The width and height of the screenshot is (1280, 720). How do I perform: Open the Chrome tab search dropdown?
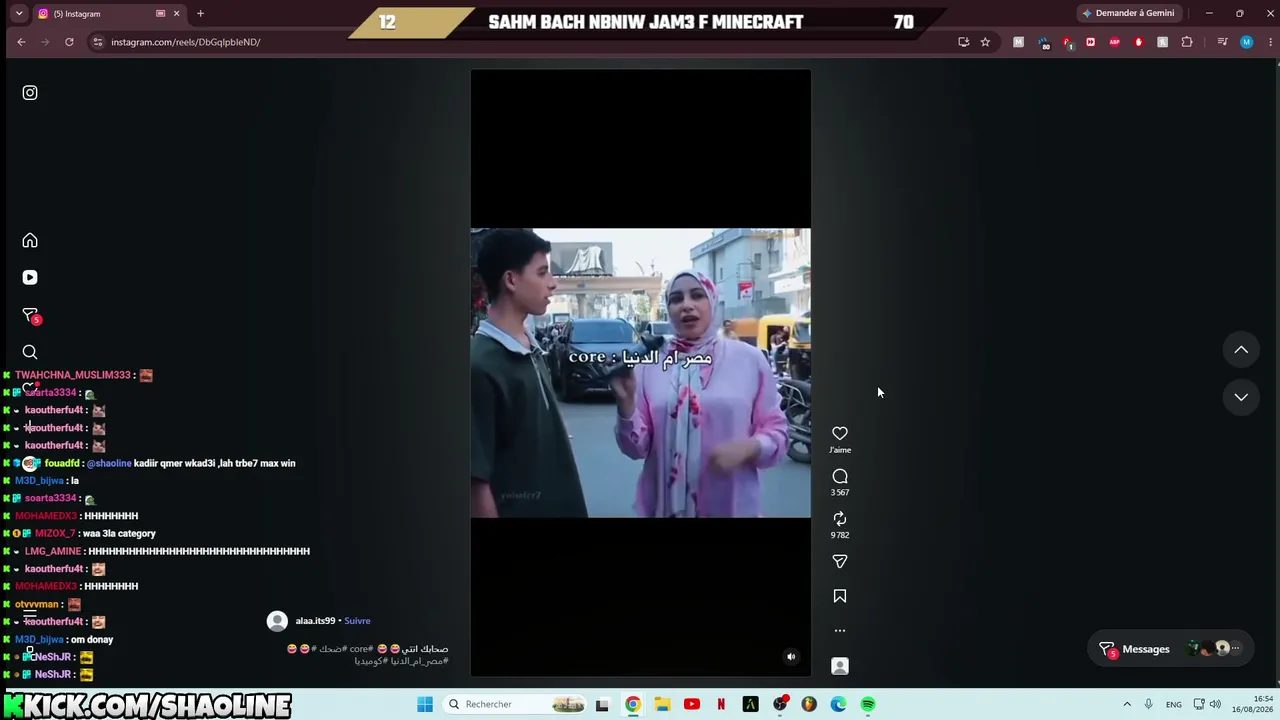[x=19, y=14]
